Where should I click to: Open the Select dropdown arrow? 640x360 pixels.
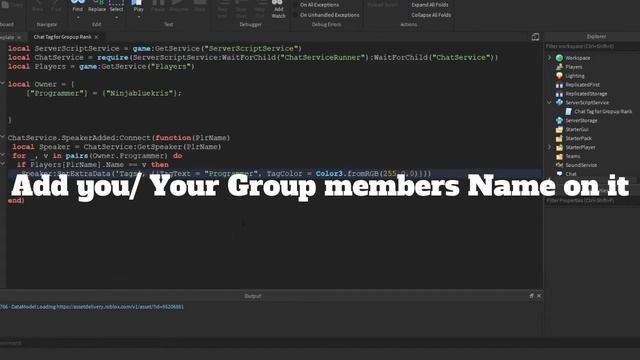116,18
